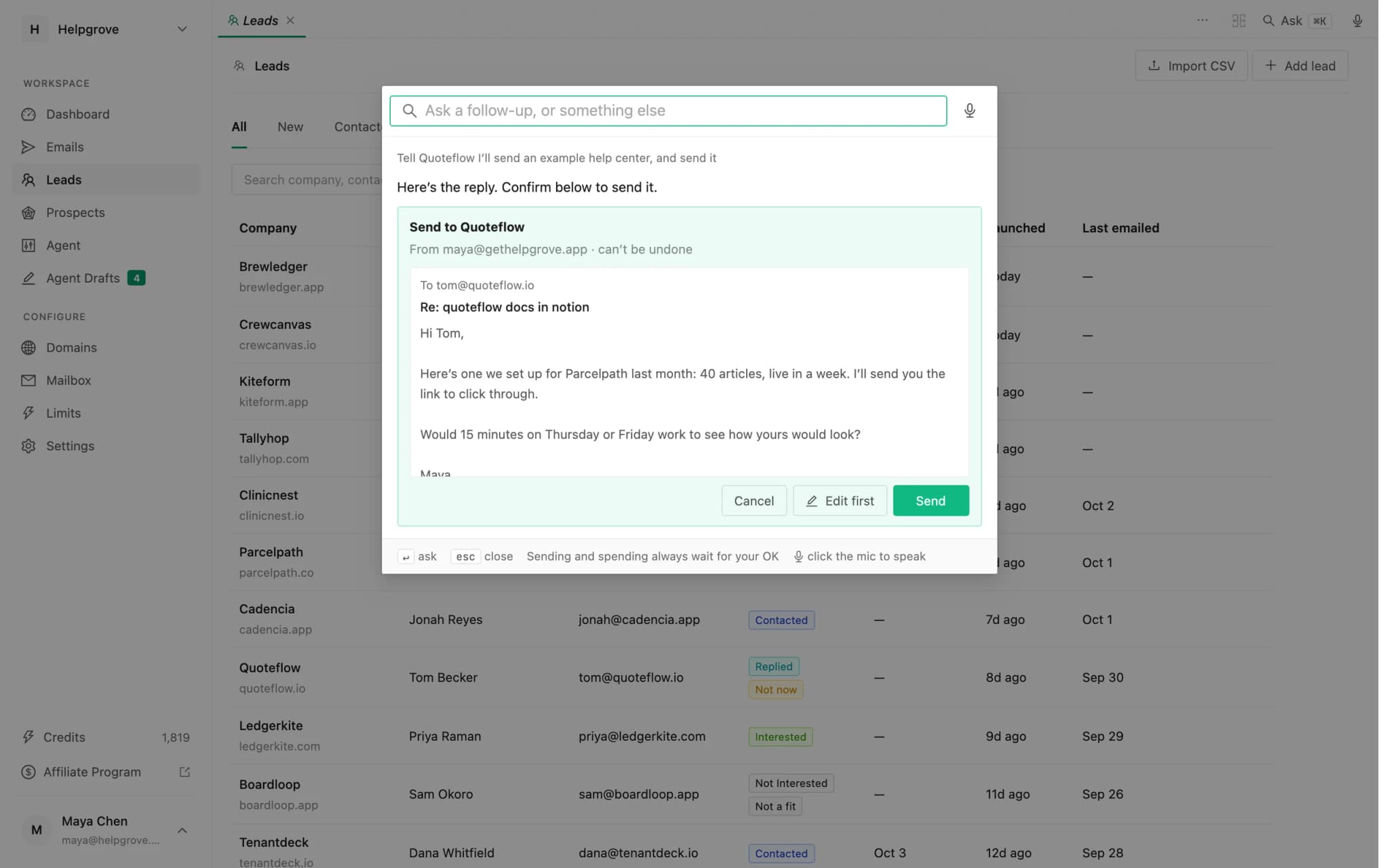Click the top-right header microphone icon
1389x868 pixels.
pos(1357,21)
